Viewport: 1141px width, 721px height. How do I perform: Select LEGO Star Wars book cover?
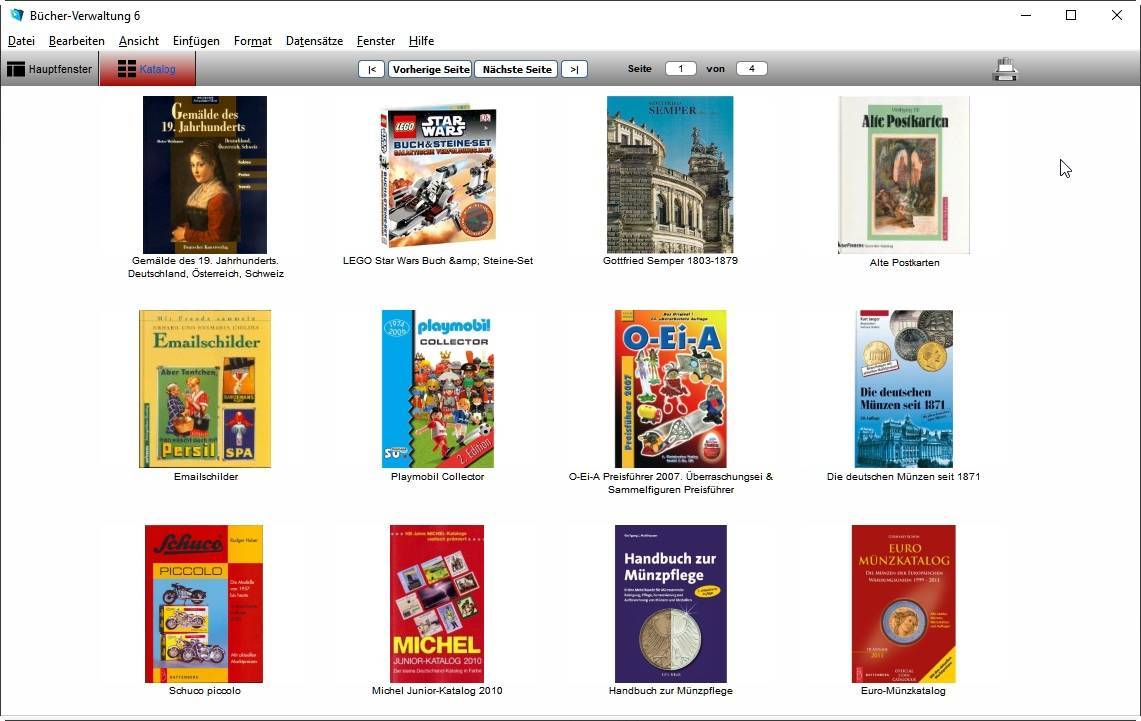438,177
